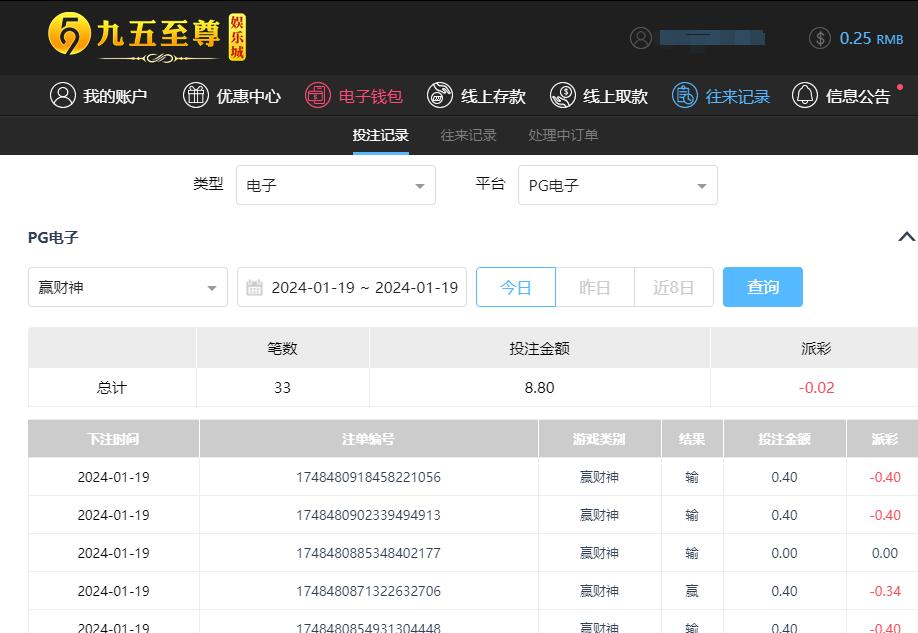Viewport: 918px width, 633px height.
Task: Select the 近8日 date range option
Action: pyautogui.click(x=673, y=288)
